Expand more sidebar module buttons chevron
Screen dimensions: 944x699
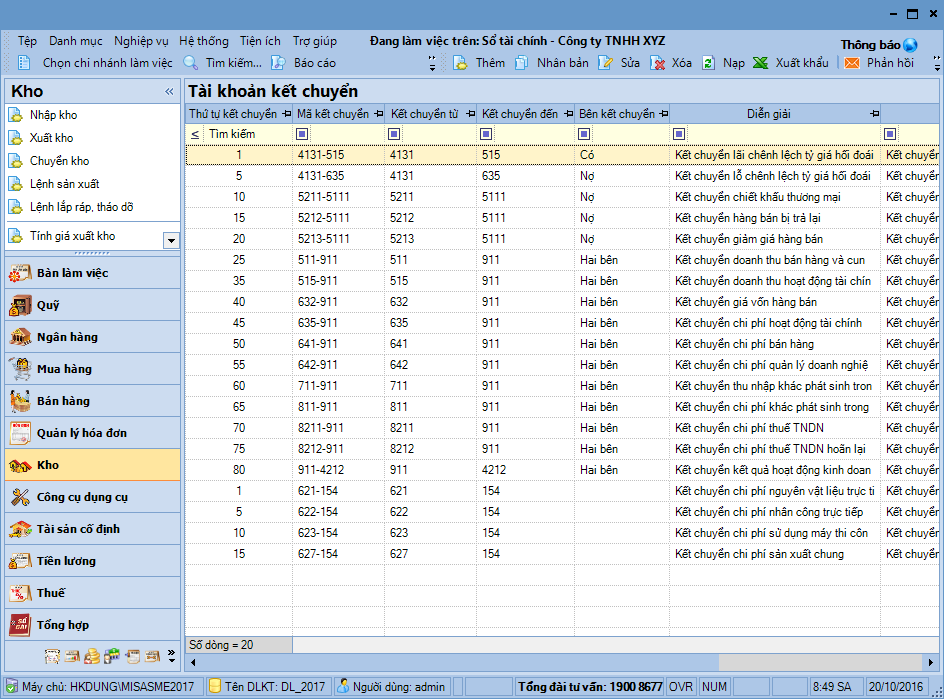point(171,656)
